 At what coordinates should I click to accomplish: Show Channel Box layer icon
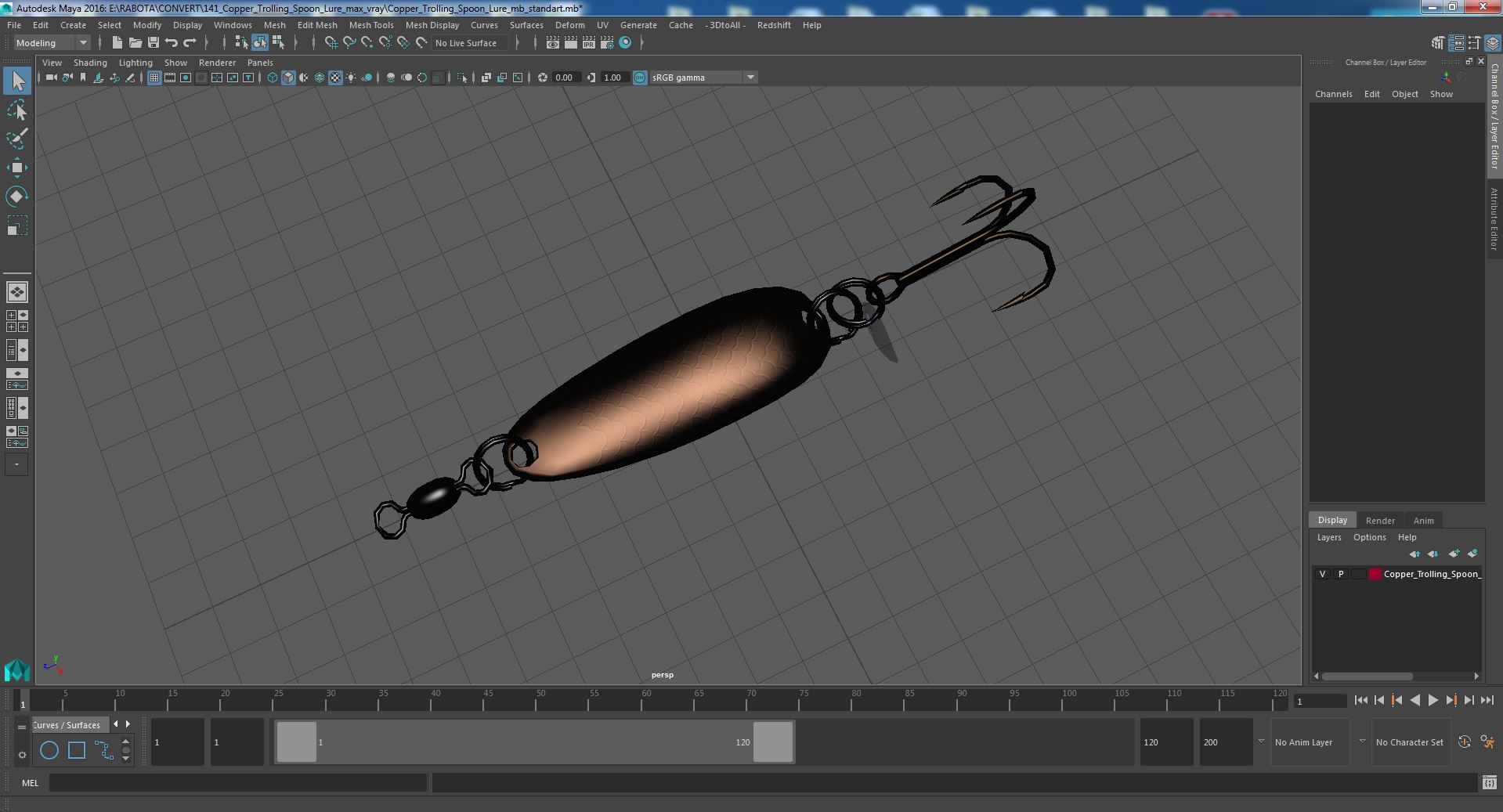pyautogui.click(x=1492, y=43)
